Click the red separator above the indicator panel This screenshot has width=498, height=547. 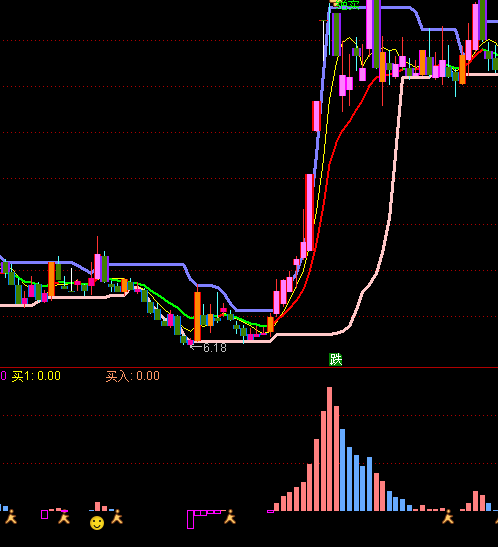pyautogui.click(x=249, y=367)
